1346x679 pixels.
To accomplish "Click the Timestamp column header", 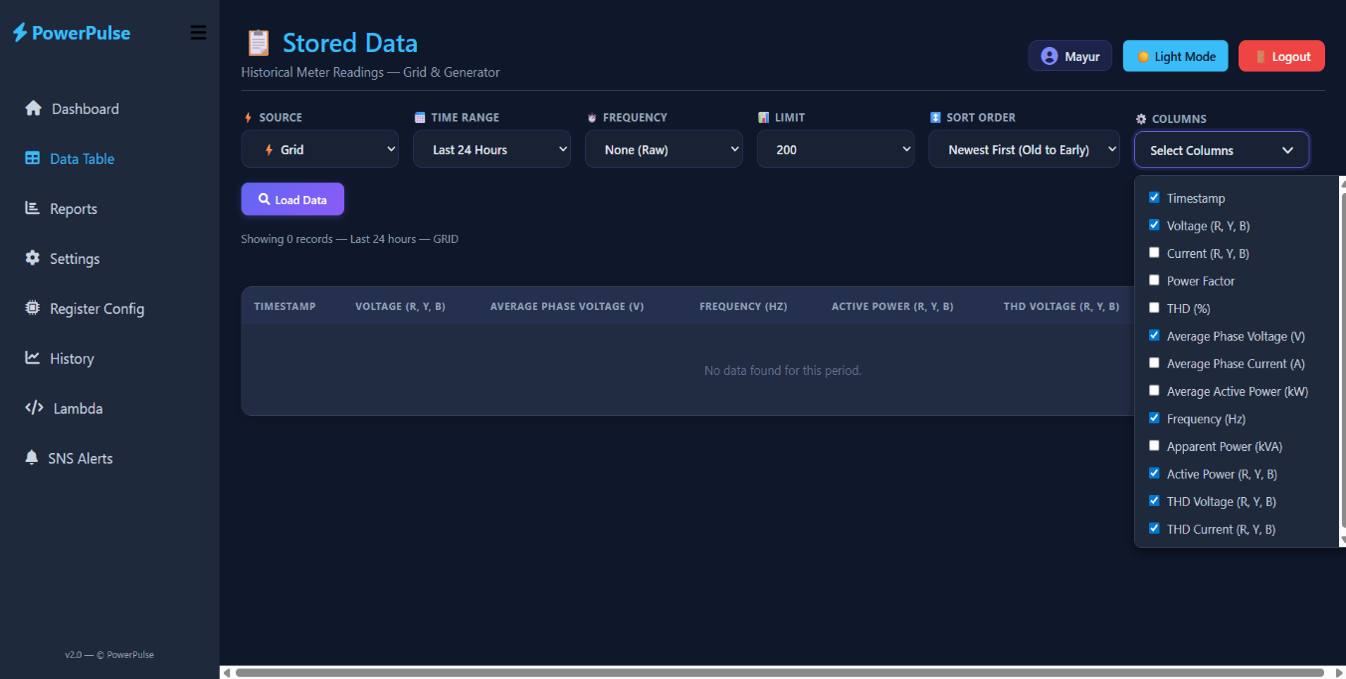I will [x=285, y=306].
